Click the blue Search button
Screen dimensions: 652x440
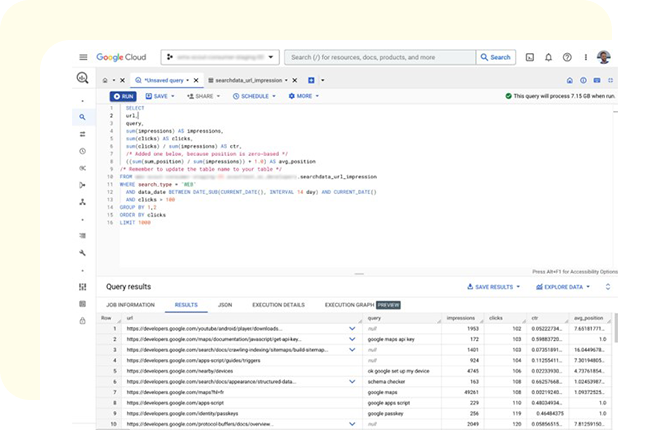point(495,58)
